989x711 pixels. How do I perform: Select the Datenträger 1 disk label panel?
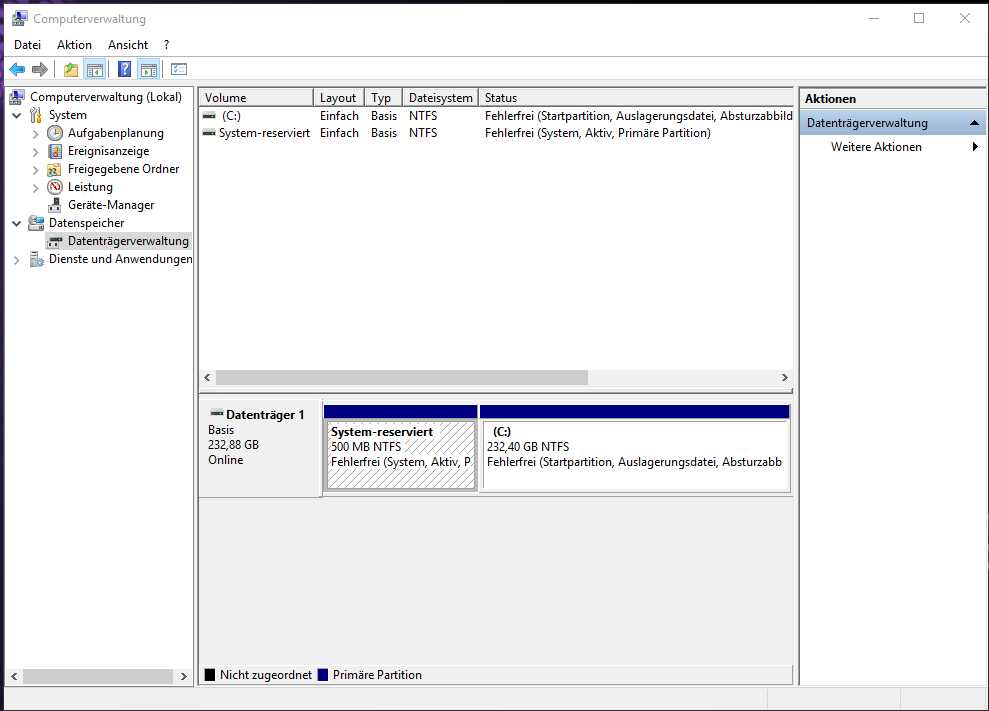(260, 449)
